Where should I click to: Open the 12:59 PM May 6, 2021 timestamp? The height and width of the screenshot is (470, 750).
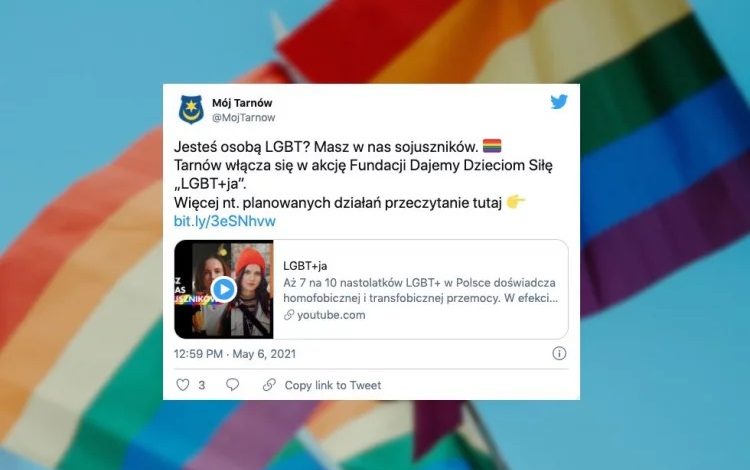click(235, 354)
